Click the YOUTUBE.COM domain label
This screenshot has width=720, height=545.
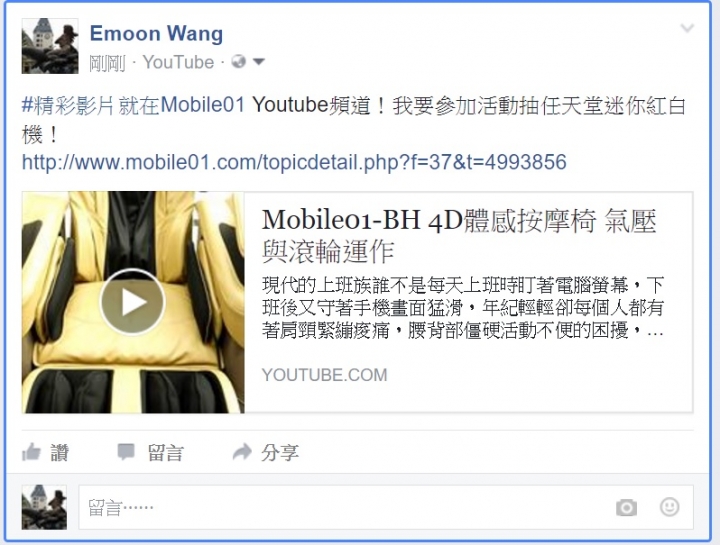[325, 375]
